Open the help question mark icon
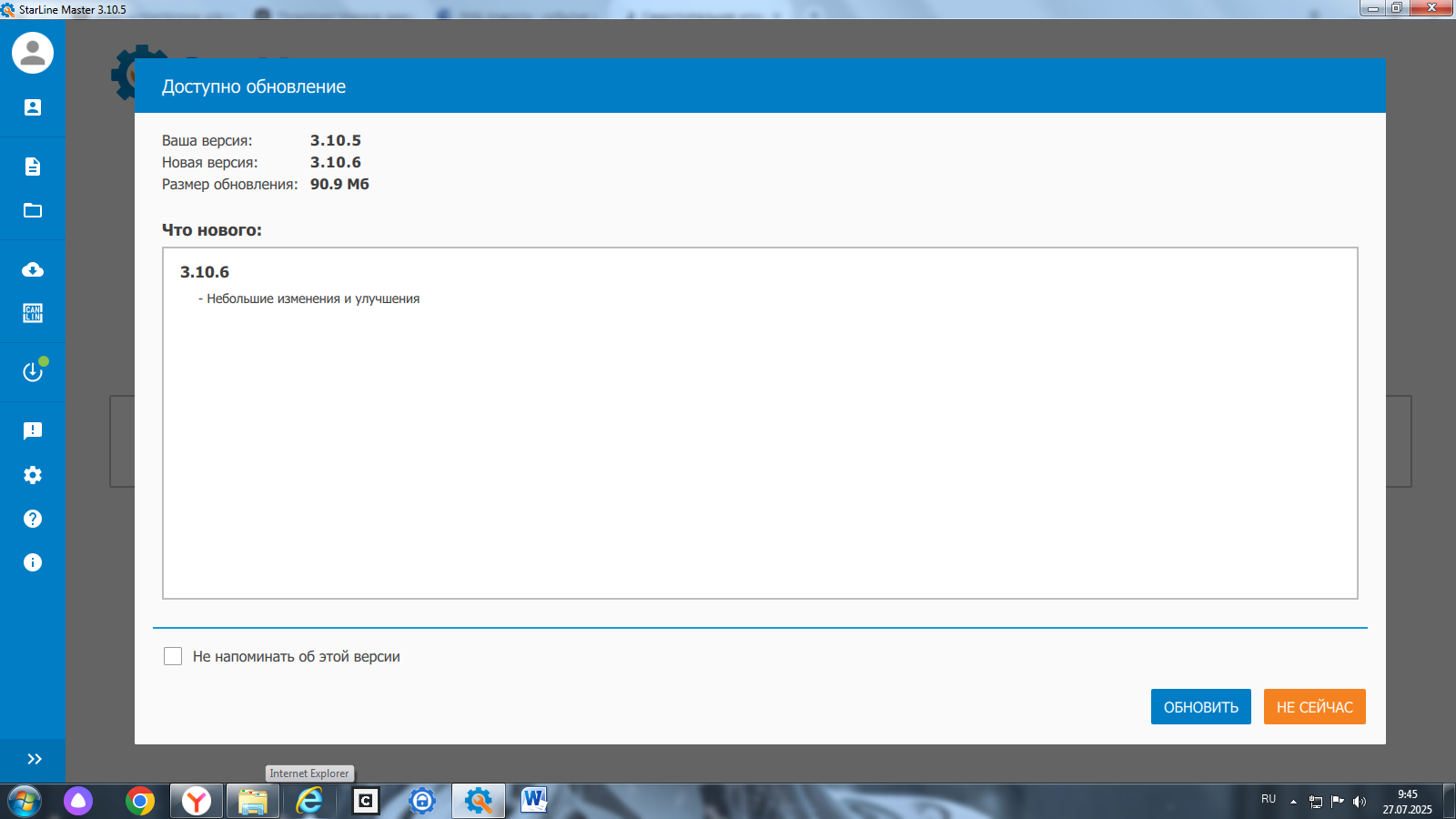 (33, 519)
